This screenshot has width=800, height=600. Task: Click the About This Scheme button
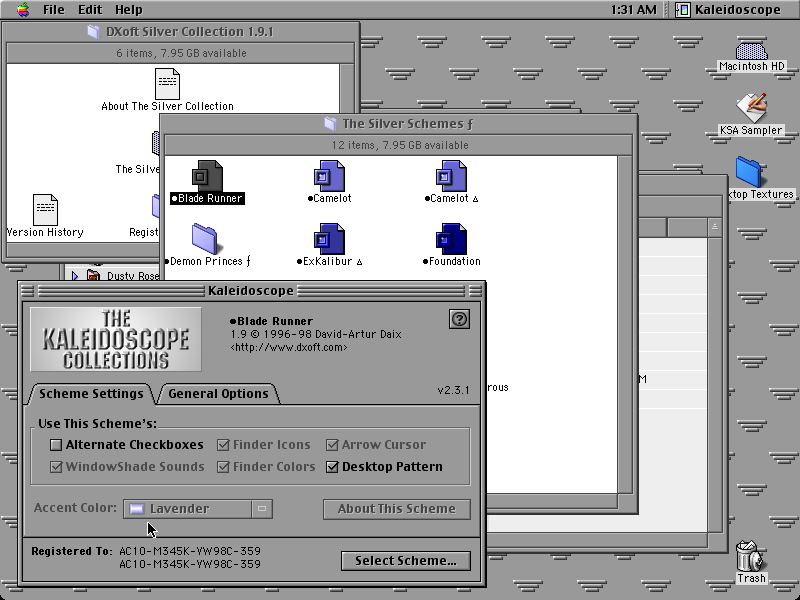[x=396, y=509]
